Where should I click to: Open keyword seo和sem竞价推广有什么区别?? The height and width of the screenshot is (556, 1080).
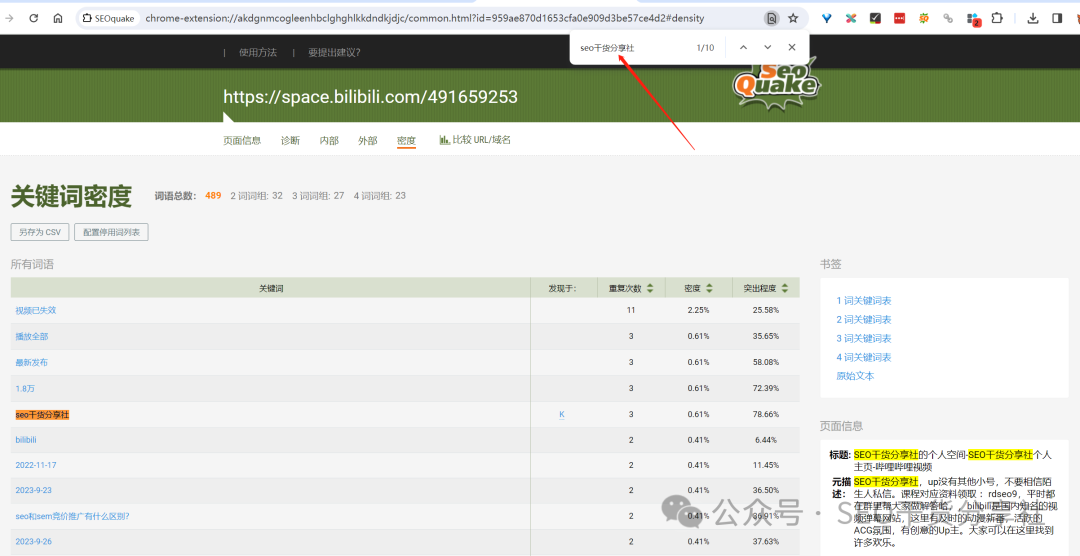(72, 516)
